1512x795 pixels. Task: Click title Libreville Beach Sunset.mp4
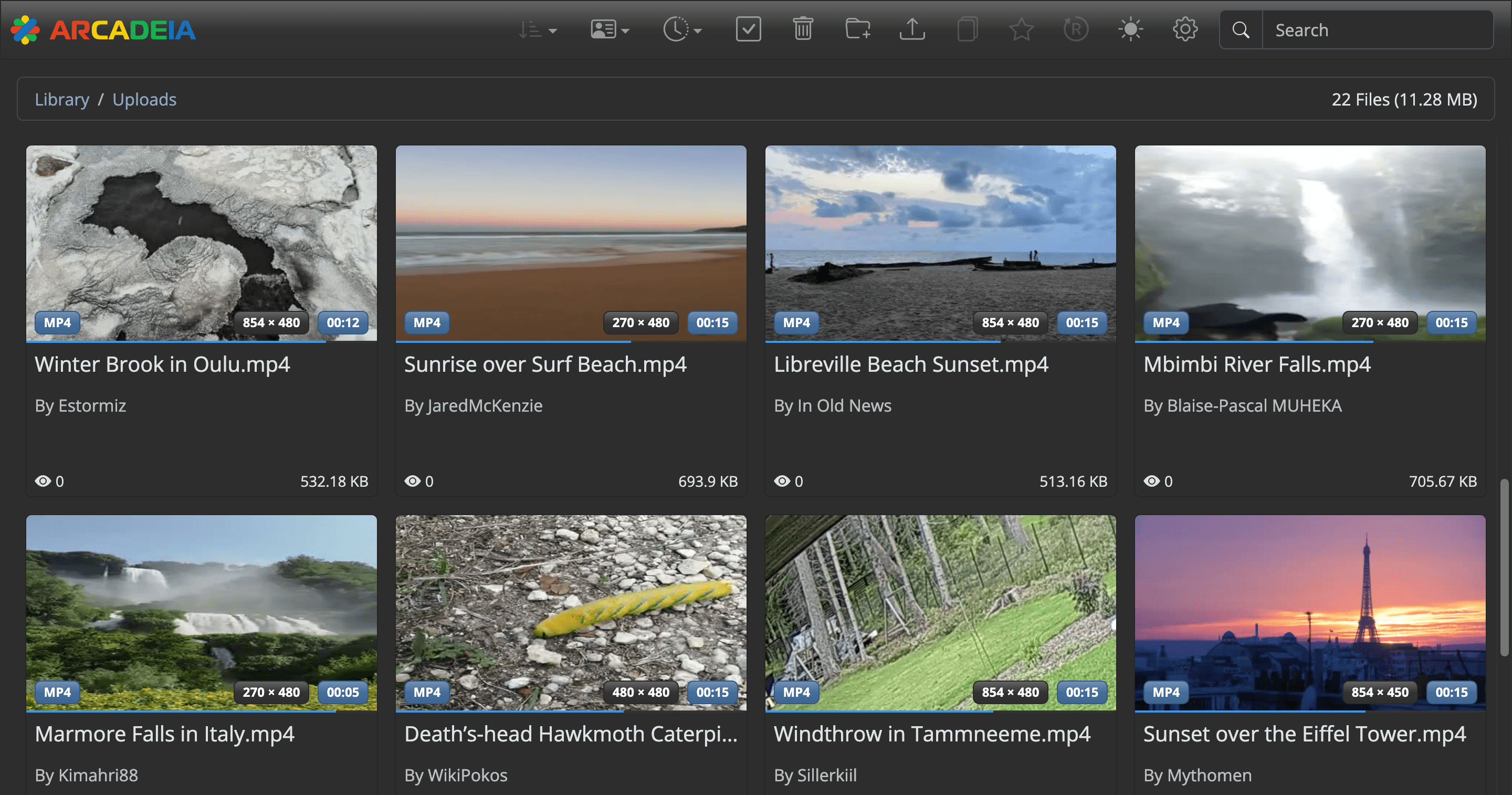[x=911, y=364]
